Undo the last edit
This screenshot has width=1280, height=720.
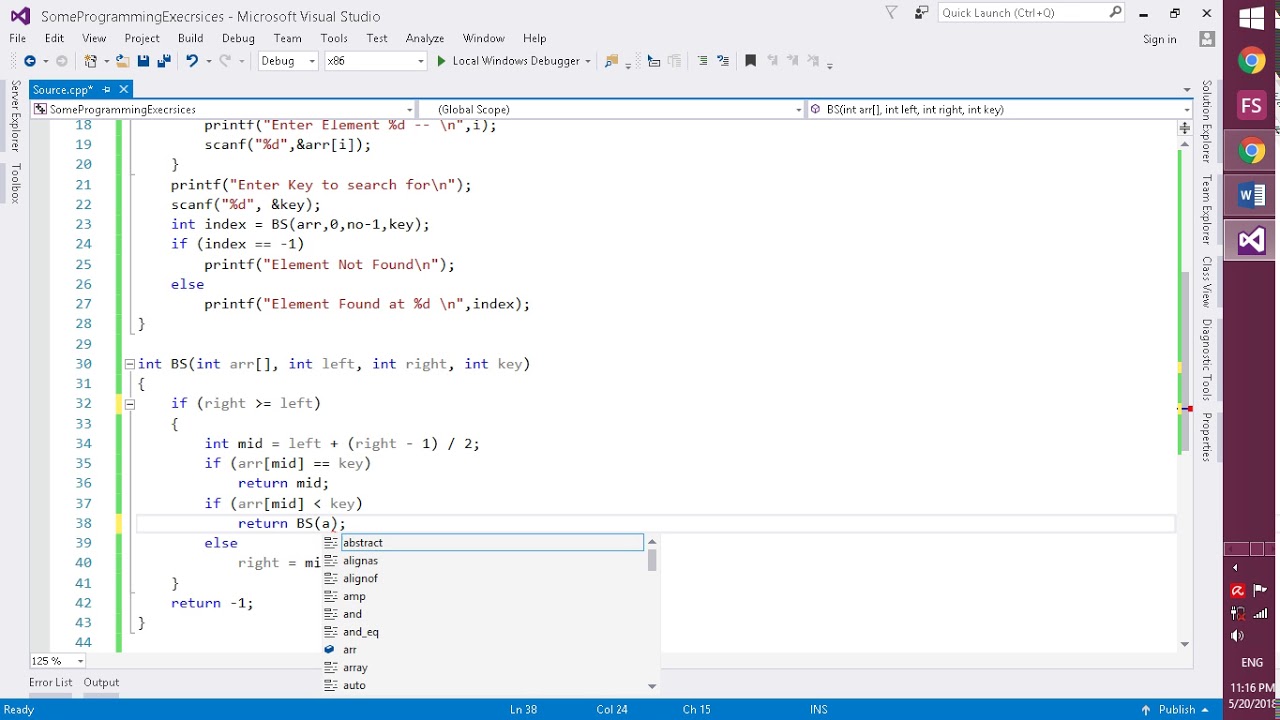[192, 61]
